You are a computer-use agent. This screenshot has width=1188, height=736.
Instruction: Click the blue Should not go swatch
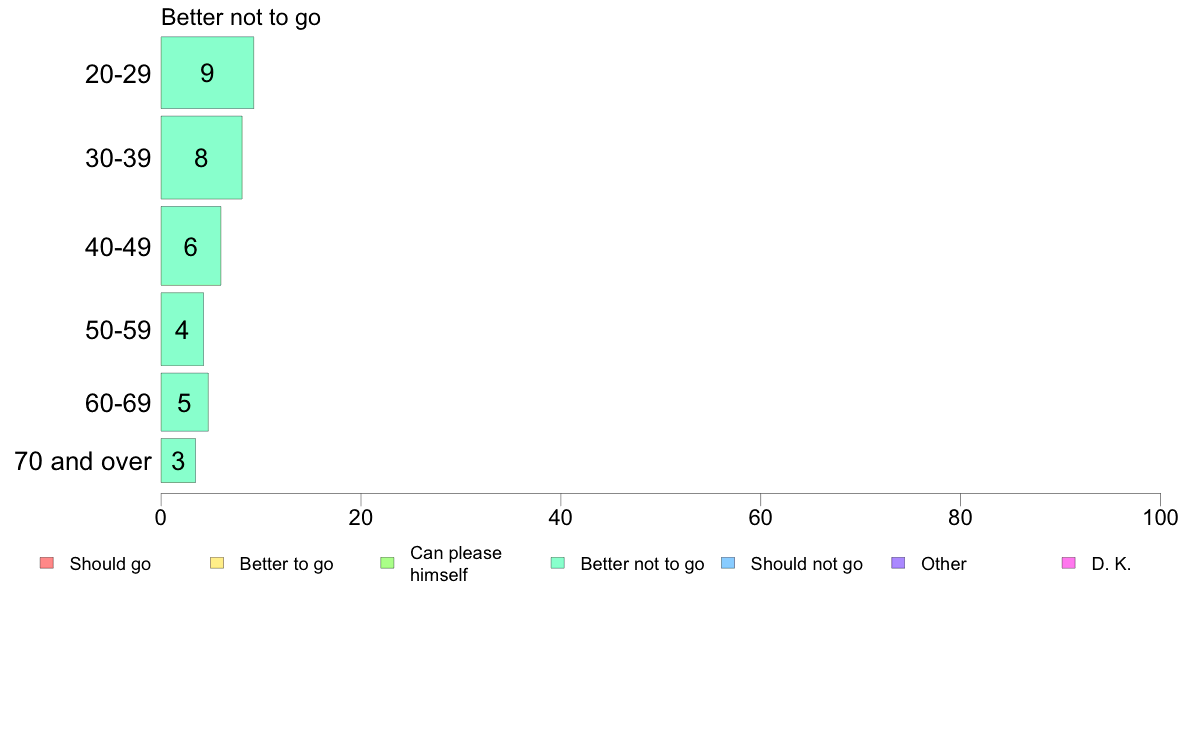click(x=728, y=563)
